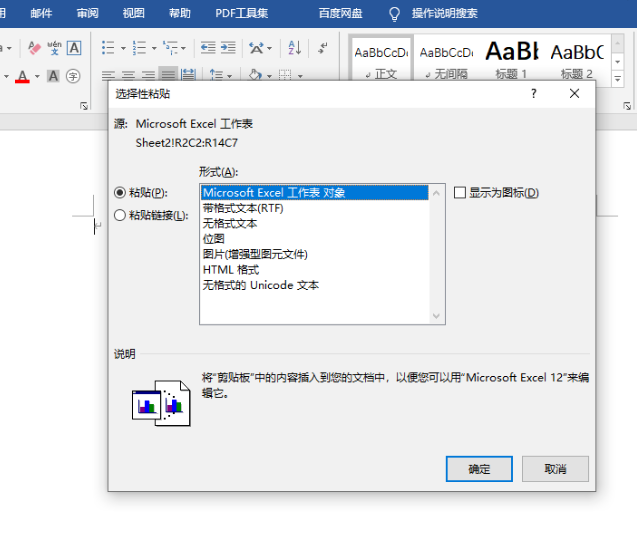The height and width of the screenshot is (546, 637).
Task: Select the 粘贴(P) radio button
Action: click(120, 193)
